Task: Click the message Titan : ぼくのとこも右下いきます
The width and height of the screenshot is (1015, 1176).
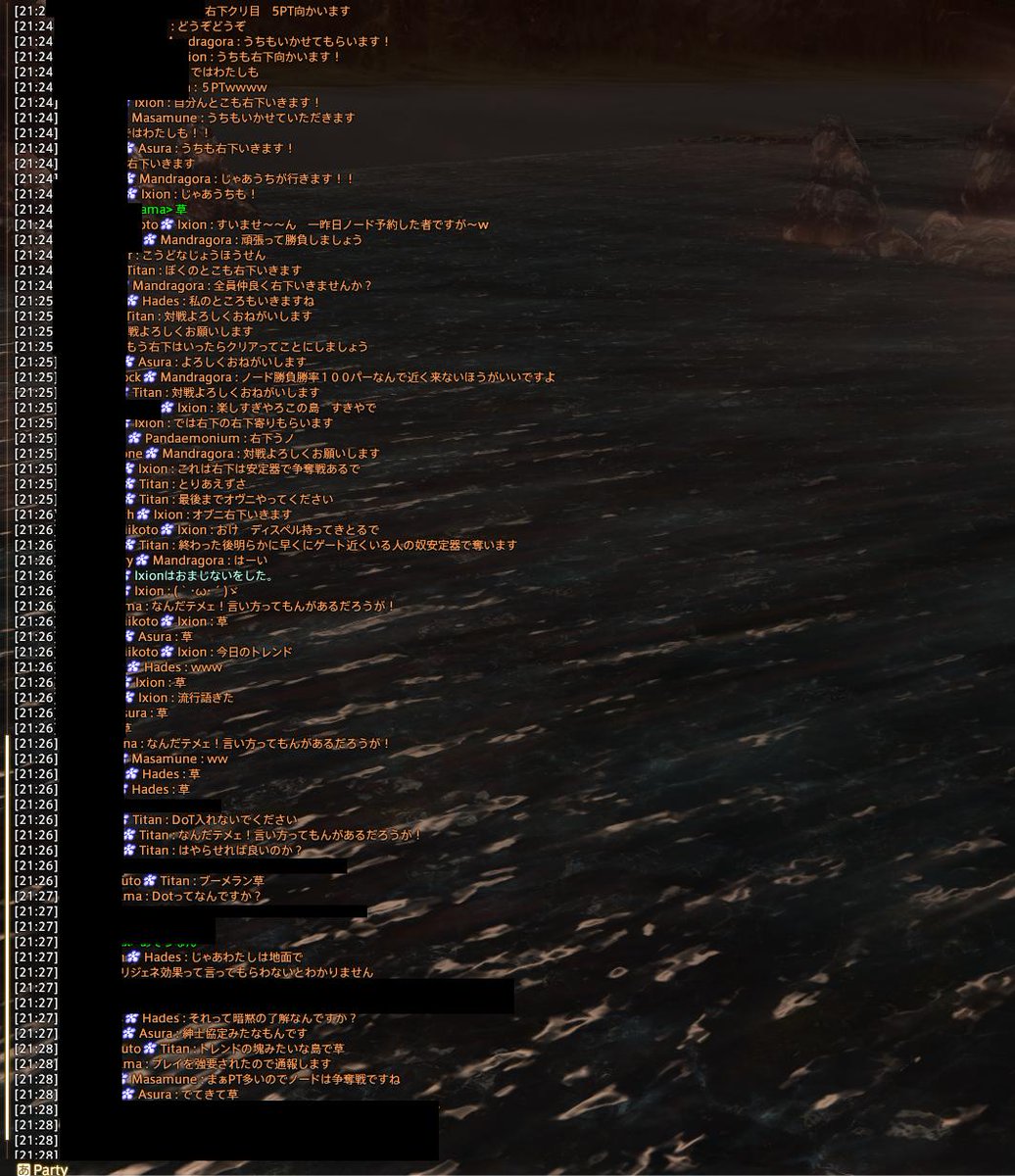Action: pyautogui.click(x=215, y=270)
